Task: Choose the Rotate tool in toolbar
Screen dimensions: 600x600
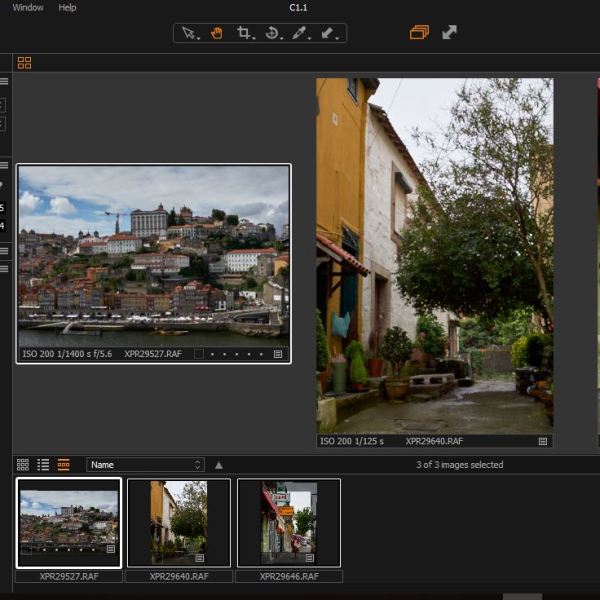Action: [271, 33]
